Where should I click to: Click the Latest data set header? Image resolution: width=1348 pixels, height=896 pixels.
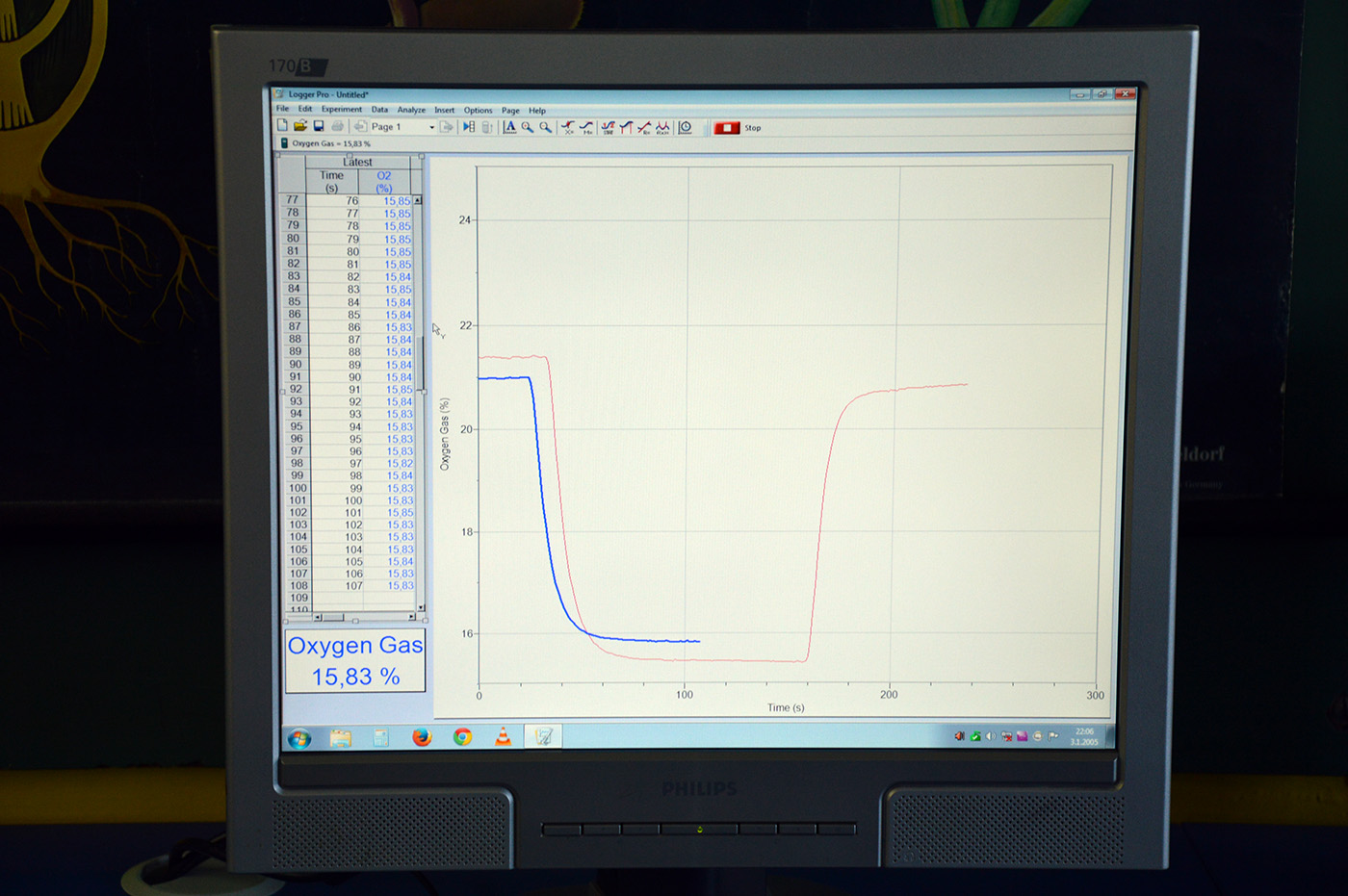(x=357, y=162)
